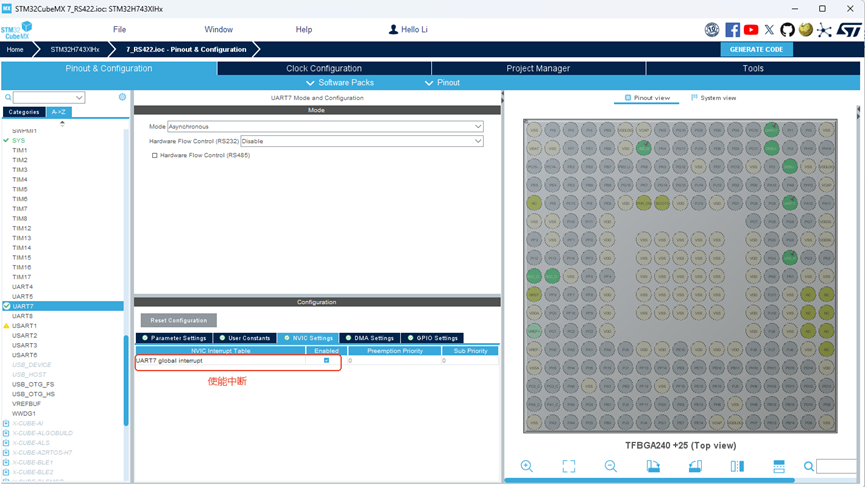Check Hardware Flow Control (RS485) box
This screenshot has width=865, height=487.
pos(154,156)
